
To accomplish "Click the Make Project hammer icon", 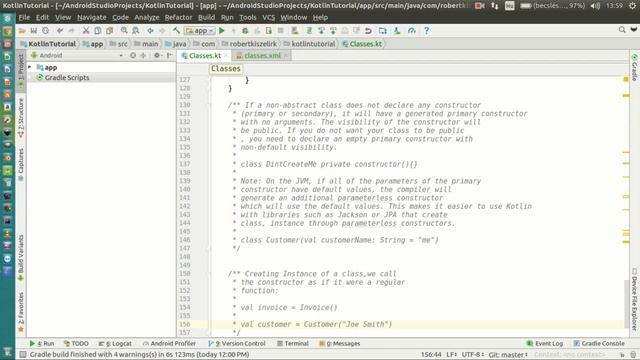I will tap(176, 31).
